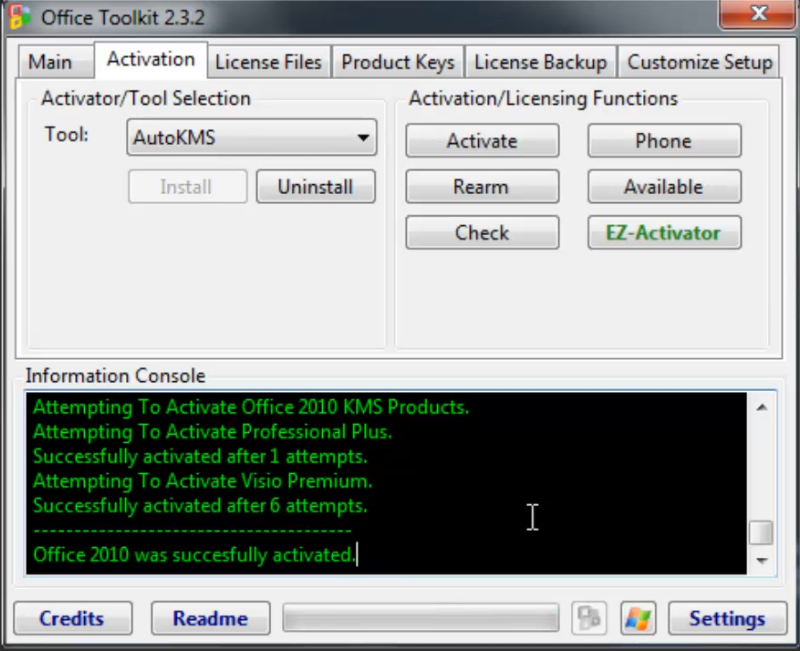
Task: Click 'Attempting To Activate Professional Plus.' line
Action: (212, 433)
